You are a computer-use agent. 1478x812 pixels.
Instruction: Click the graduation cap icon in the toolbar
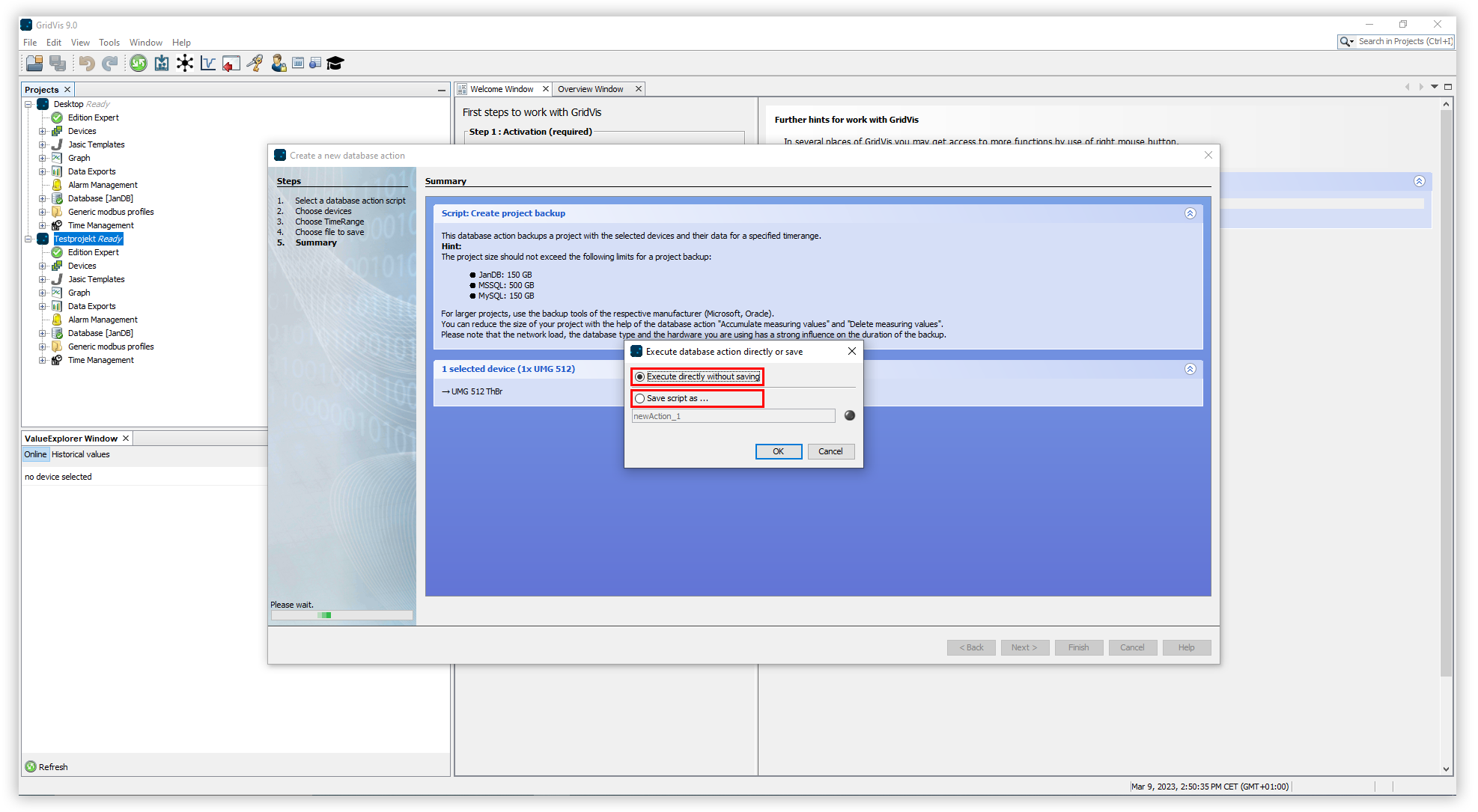(335, 63)
